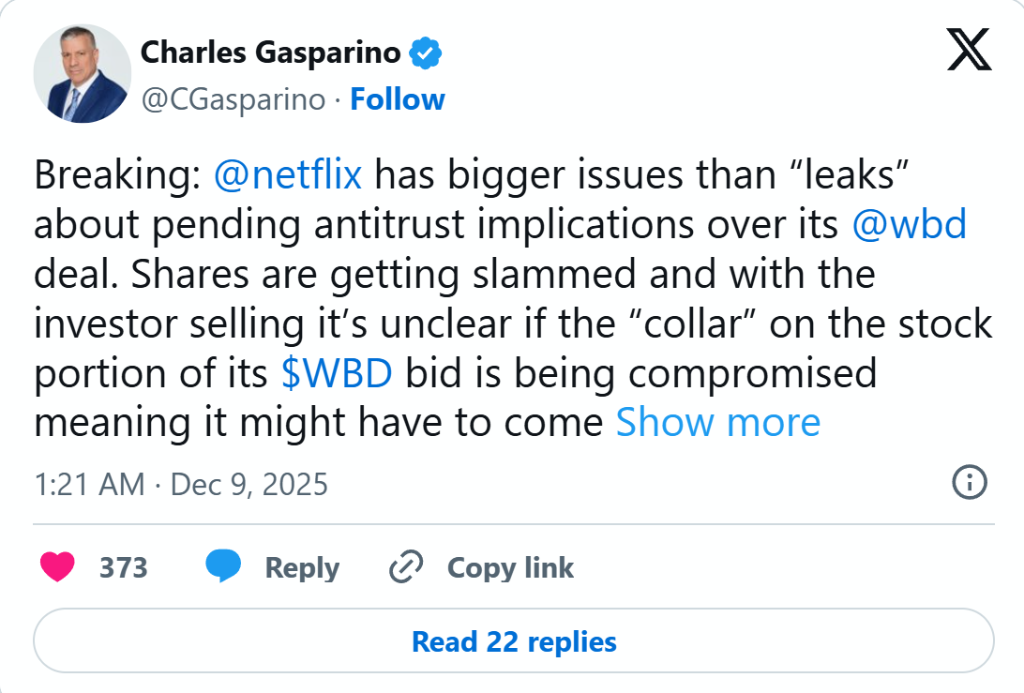The image size is (1024, 693).
Task: Click the Copy link text label
Action: point(510,568)
